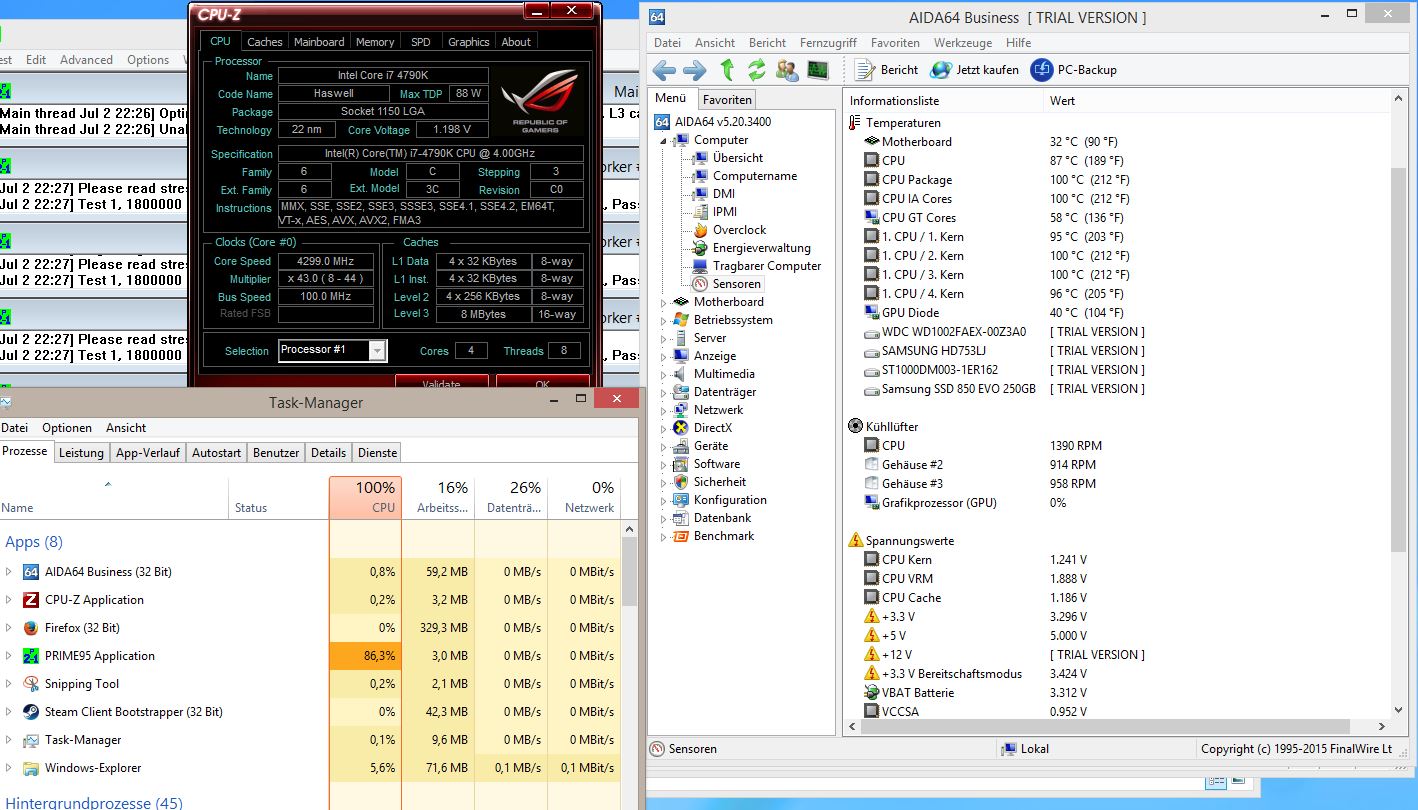
Task: Click Jetzt kaufen in the AIDA64 toolbar
Action: [x=975, y=70]
